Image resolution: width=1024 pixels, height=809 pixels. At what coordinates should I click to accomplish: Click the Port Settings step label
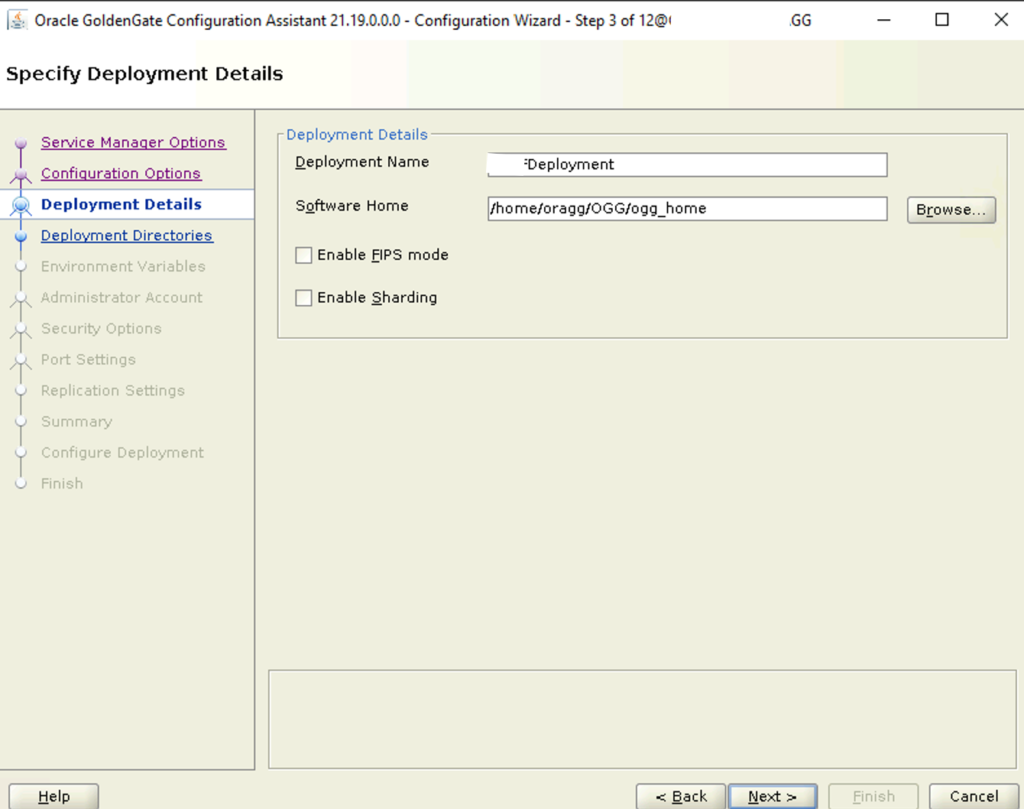(88, 360)
